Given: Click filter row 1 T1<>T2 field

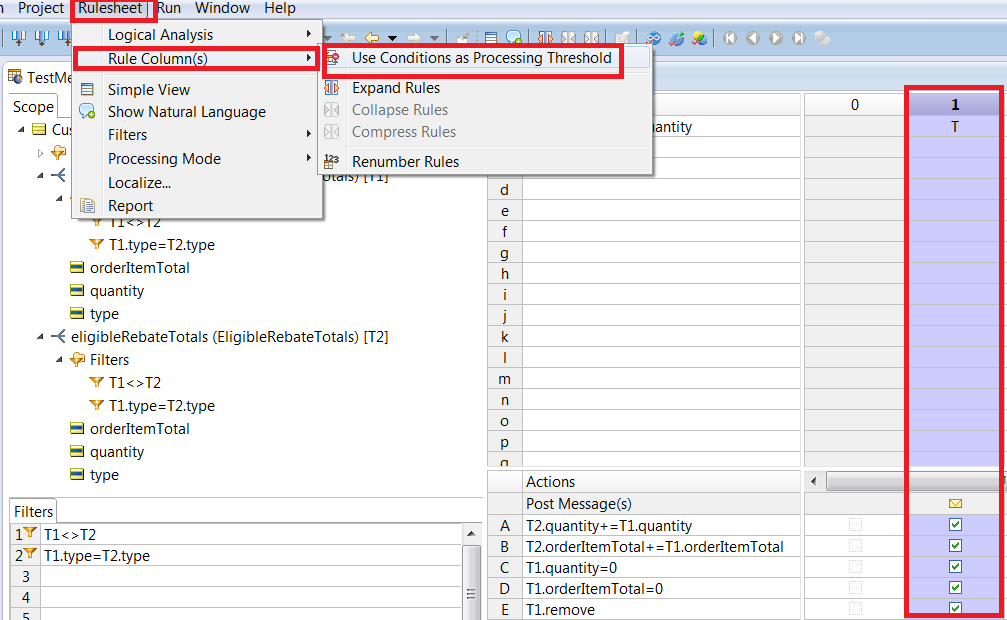Looking at the screenshot, I should 251,534.
